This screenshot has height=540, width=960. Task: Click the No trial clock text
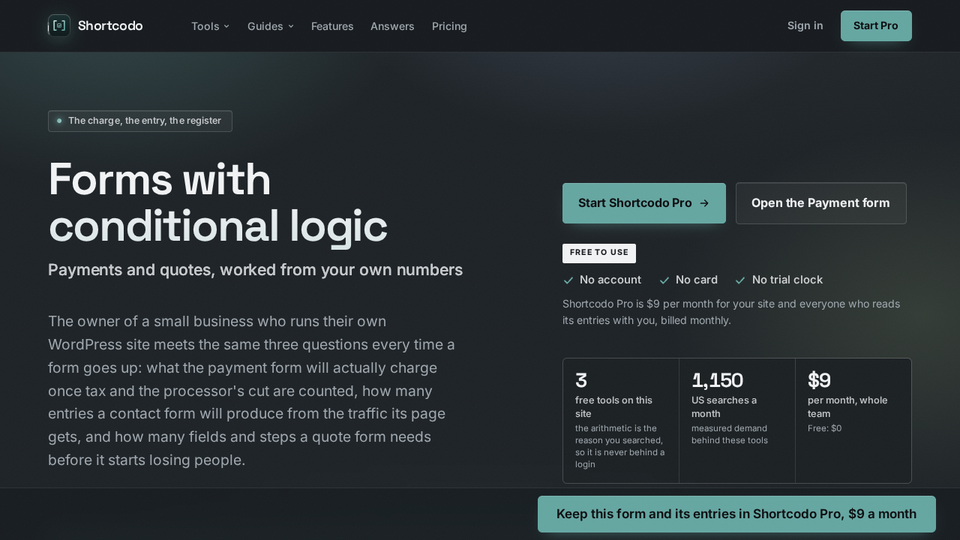pyautogui.click(x=787, y=280)
